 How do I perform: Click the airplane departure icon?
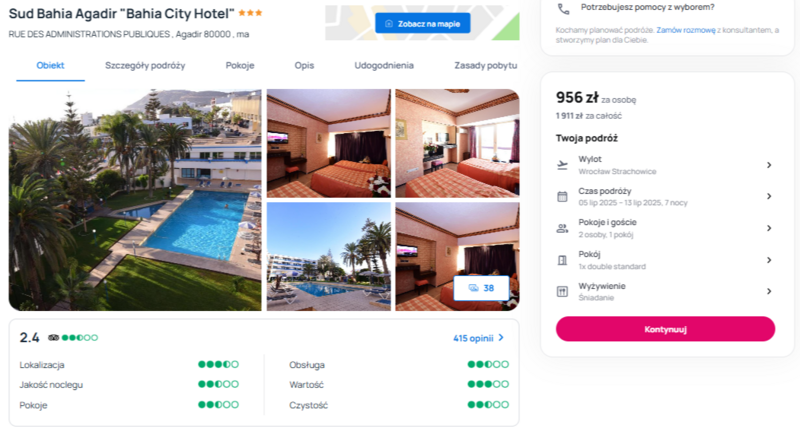[562, 165]
